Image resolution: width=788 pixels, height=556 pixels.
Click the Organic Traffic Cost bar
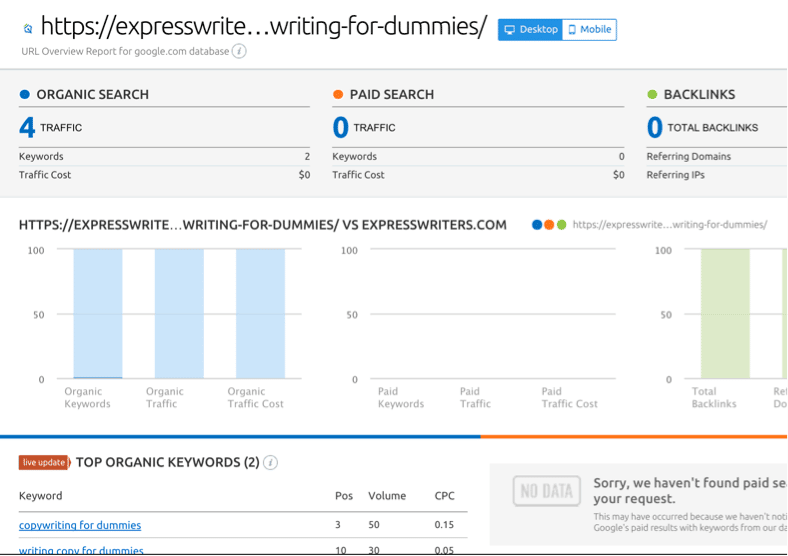click(x=260, y=314)
